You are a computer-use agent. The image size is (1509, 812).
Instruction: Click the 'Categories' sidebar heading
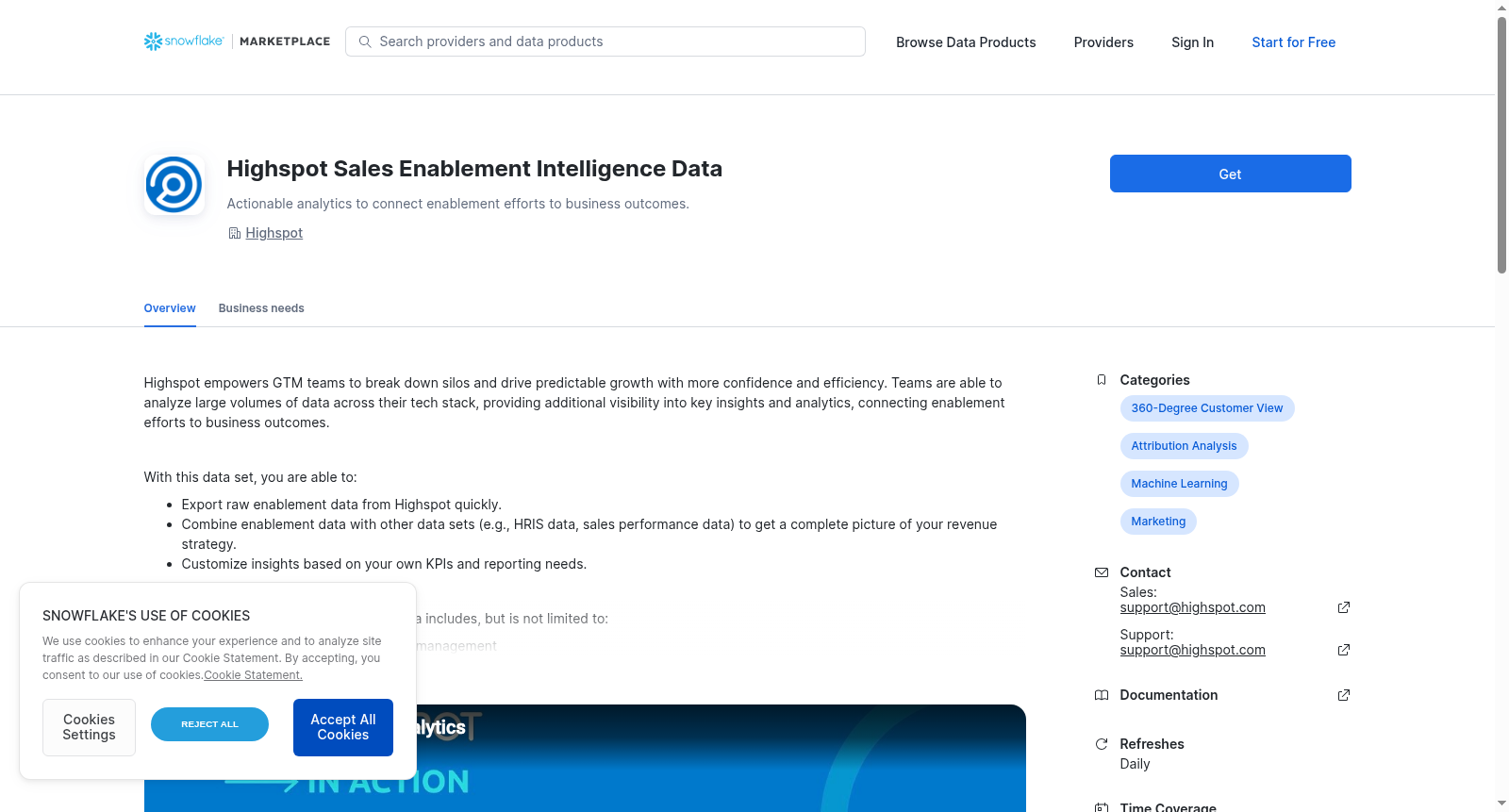tap(1154, 380)
